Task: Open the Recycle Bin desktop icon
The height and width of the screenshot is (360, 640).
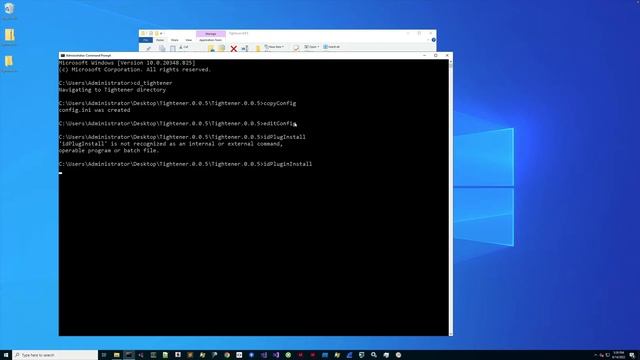Action: click(9, 10)
